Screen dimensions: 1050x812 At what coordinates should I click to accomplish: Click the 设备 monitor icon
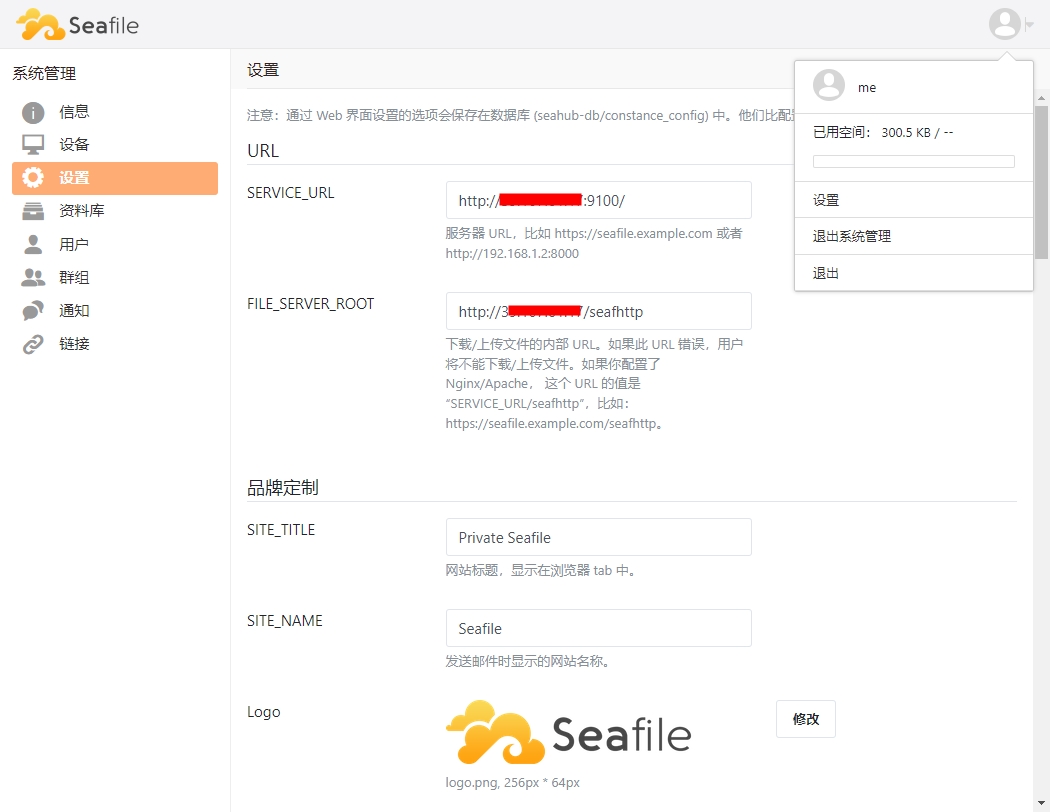click(x=33, y=145)
